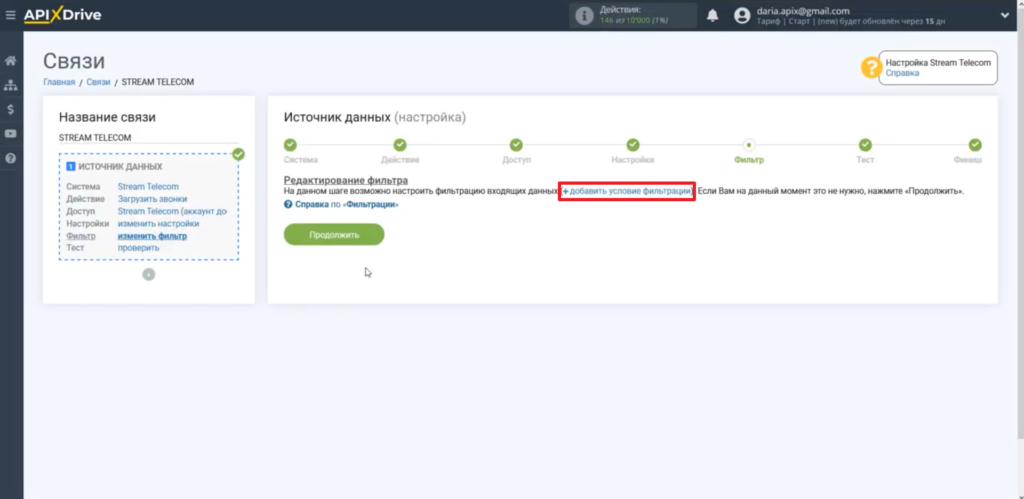This screenshot has width=1024, height=499.
Task: Click the orange question mark help icon
Action: [x=870, y=67]
